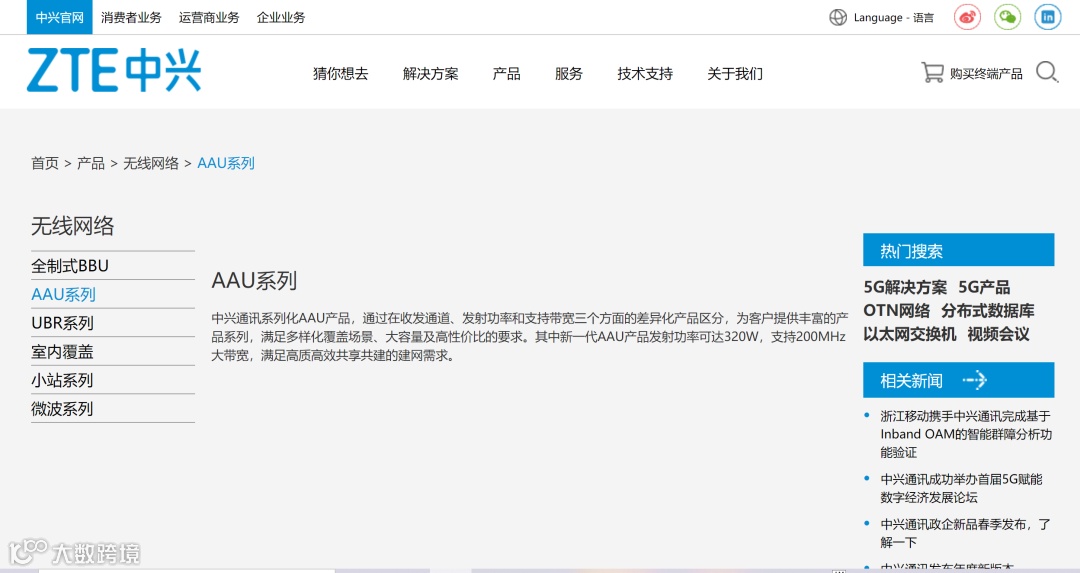The image size is (1080, 573).
Task: Click AAU系列 in breadcrumb
Action: pyautogui.click(x=226, y=163)
